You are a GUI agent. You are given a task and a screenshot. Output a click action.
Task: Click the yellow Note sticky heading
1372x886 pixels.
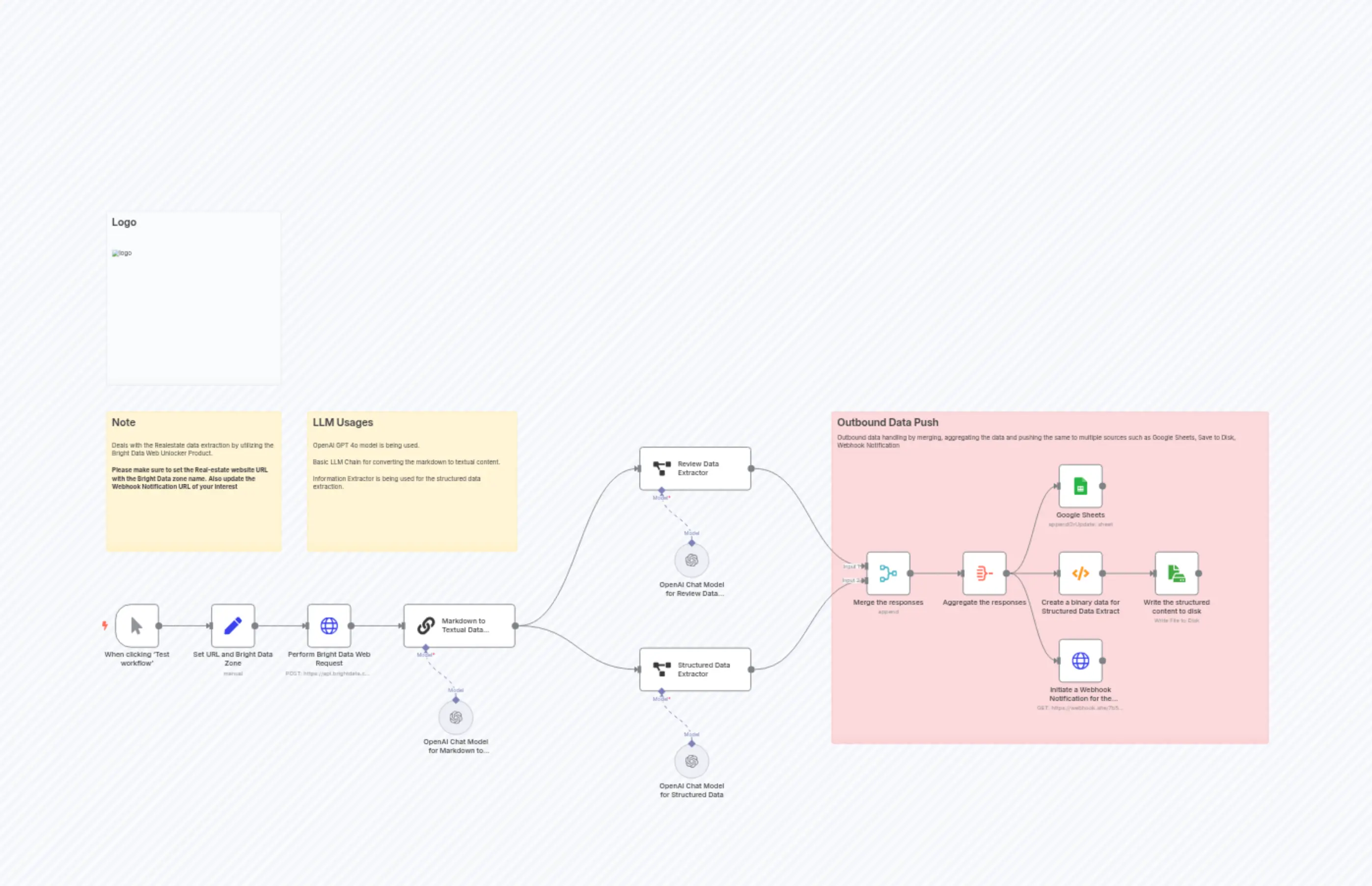click(x=123, y=422)
